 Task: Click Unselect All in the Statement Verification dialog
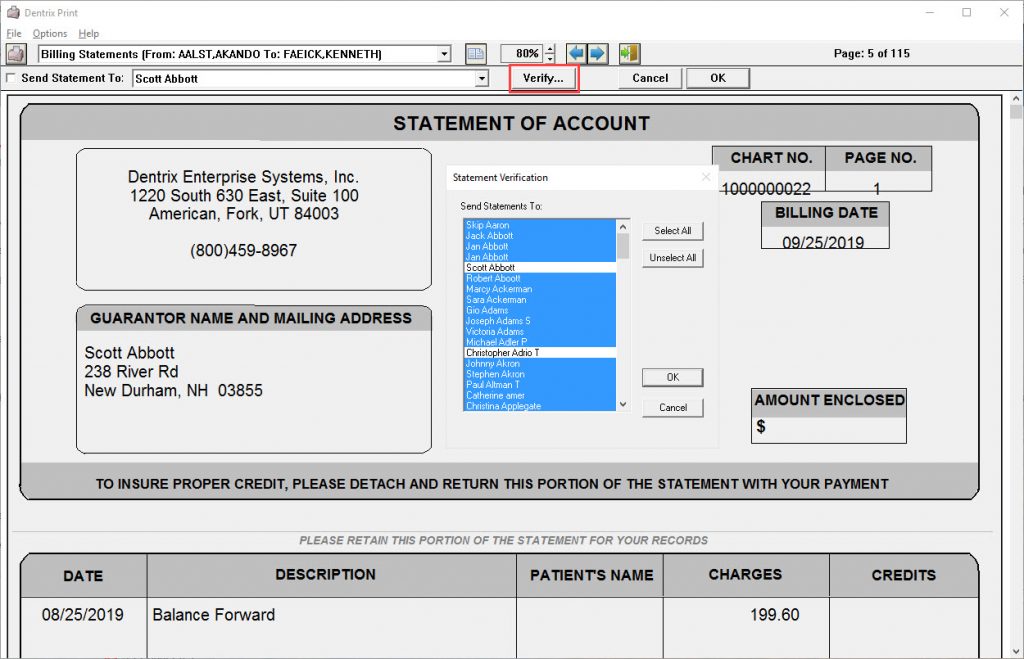click(672, 257)
